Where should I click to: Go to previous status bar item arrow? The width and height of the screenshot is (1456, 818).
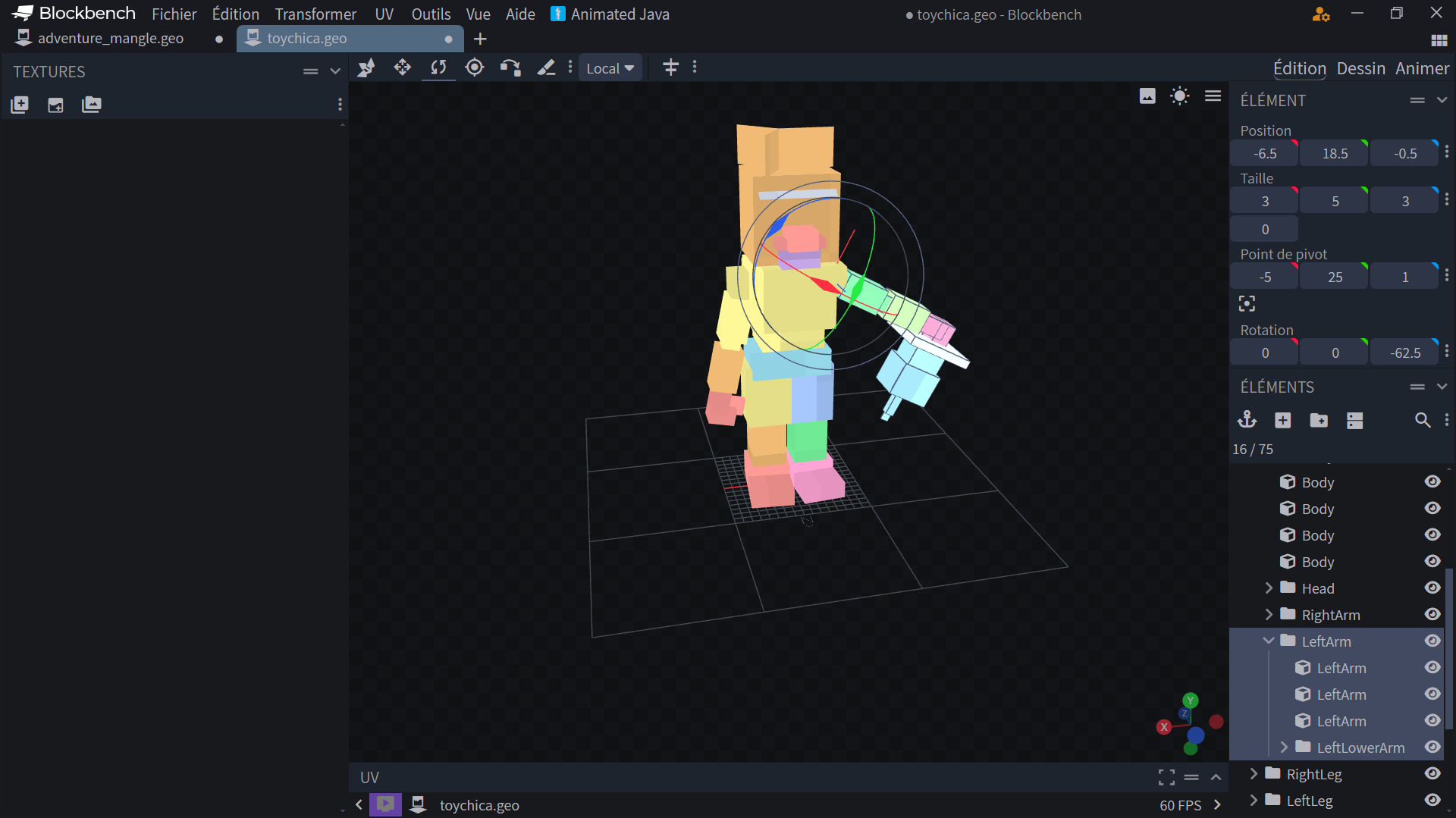tap(359, 804)
